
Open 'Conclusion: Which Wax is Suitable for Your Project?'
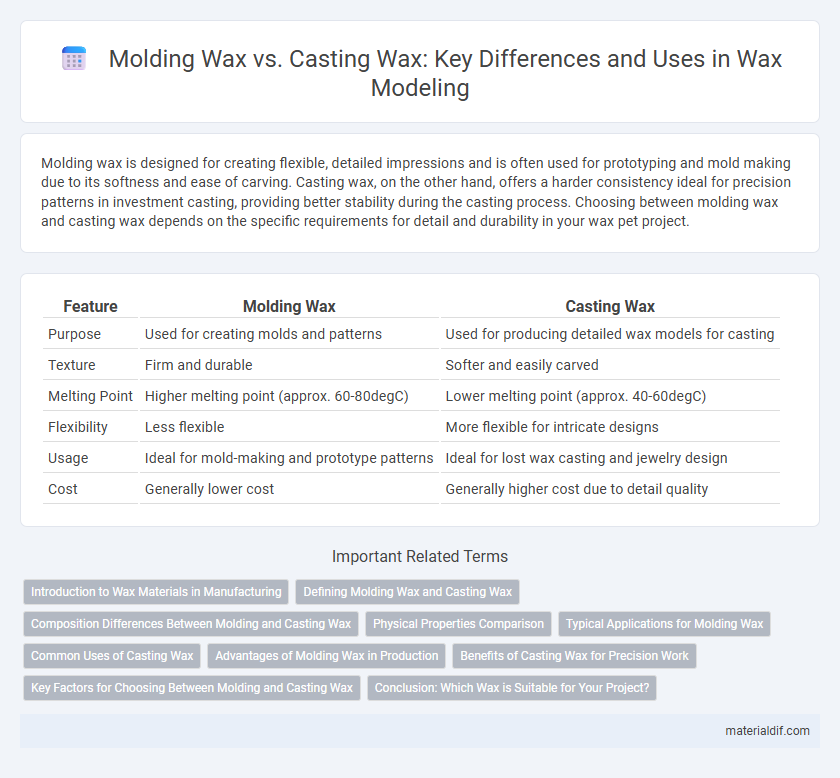point(512,688)
